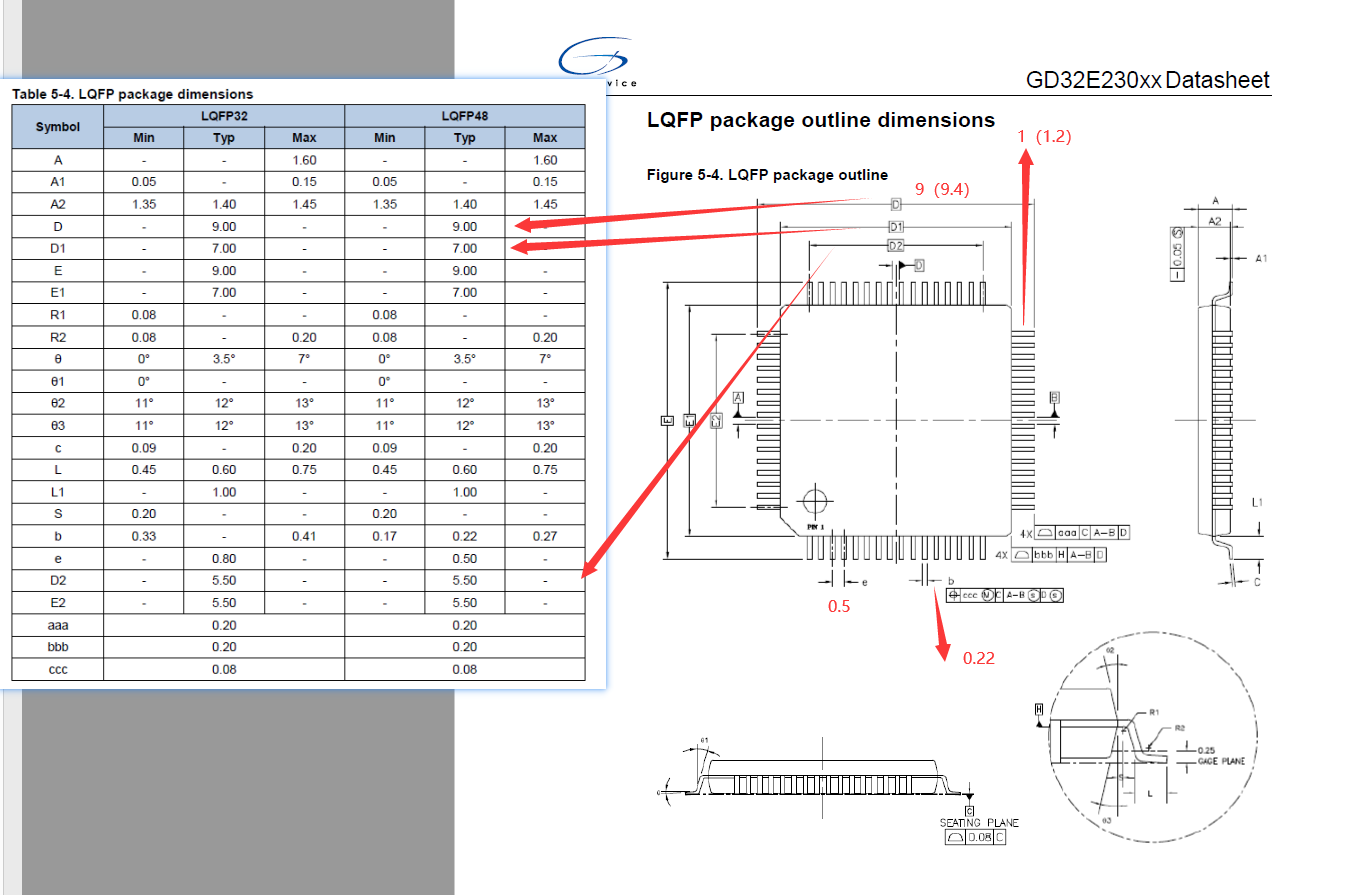Viewport: 1360px width, 895px height.
Task: Click the datum H marker in detail view
Action: pyautogui.click(x=1039, y=710)
